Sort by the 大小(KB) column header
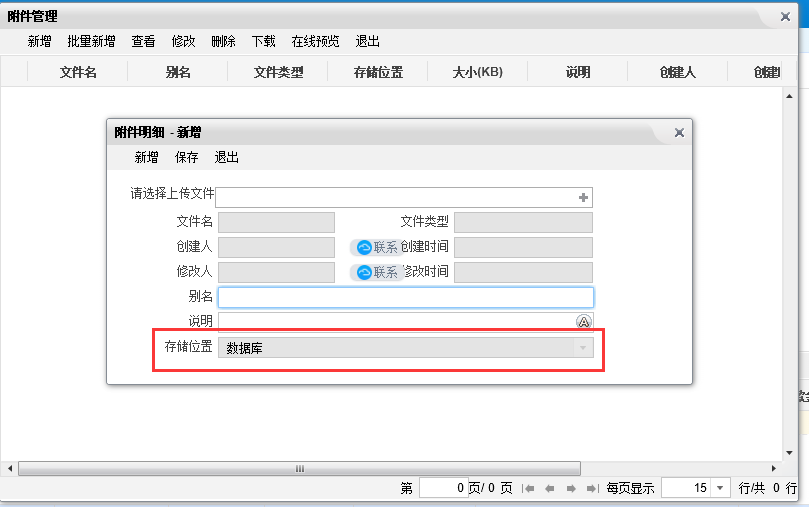The width and height of the screenshot is (809, 507). click(x=478, y=72)
